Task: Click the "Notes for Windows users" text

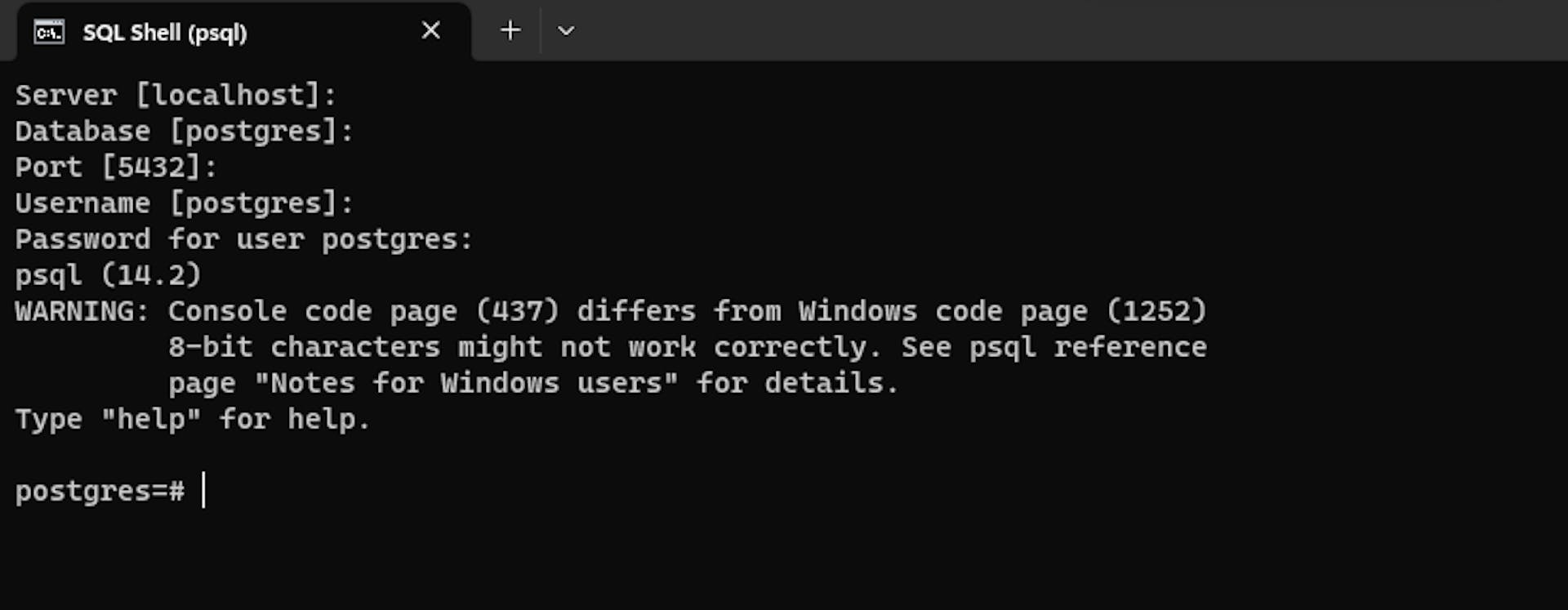Action: click(466, 383)
